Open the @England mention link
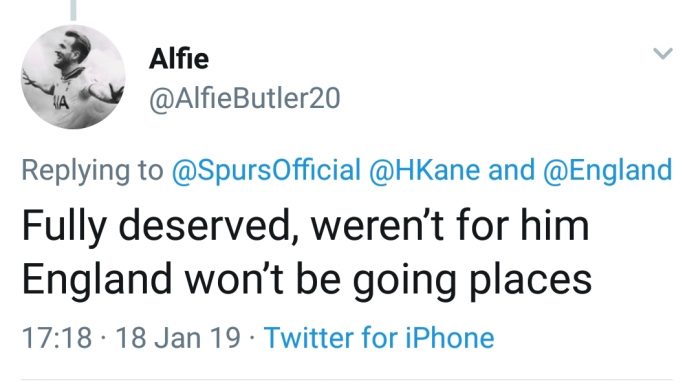696x384 pixels. click(608, 170)
